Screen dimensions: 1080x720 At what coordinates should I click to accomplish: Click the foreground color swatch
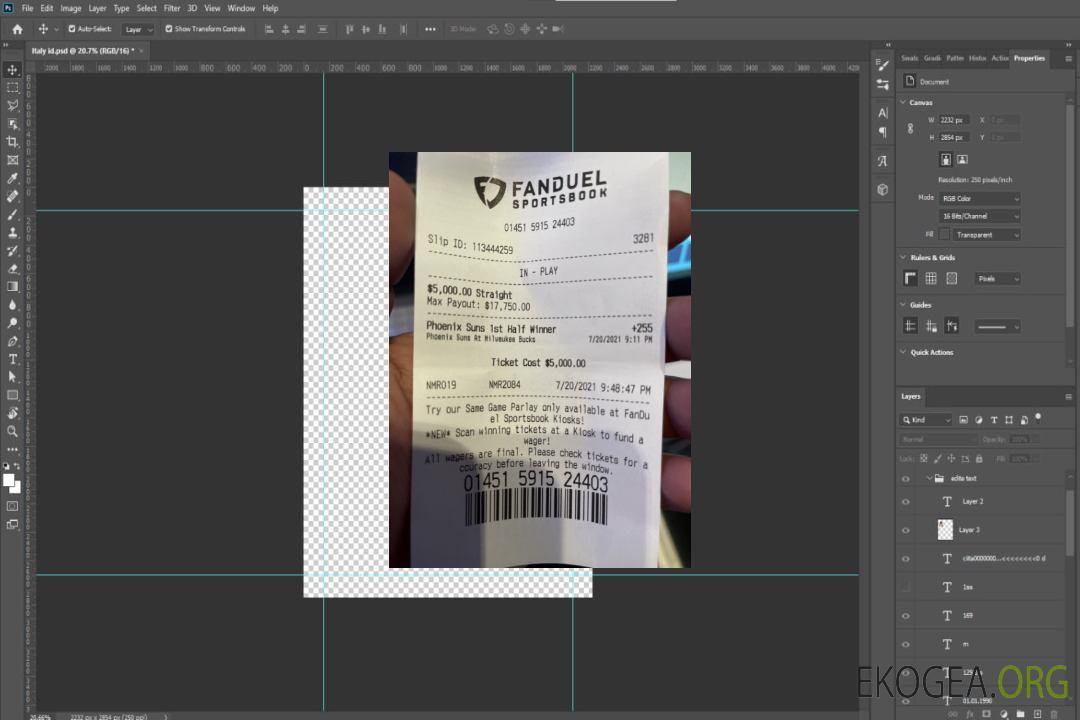[x=9, y=481]
